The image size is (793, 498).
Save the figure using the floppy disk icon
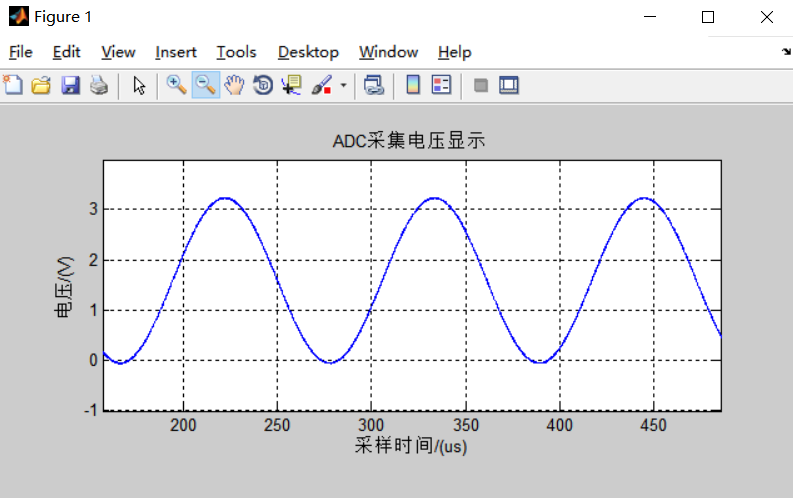coord(70,86)
